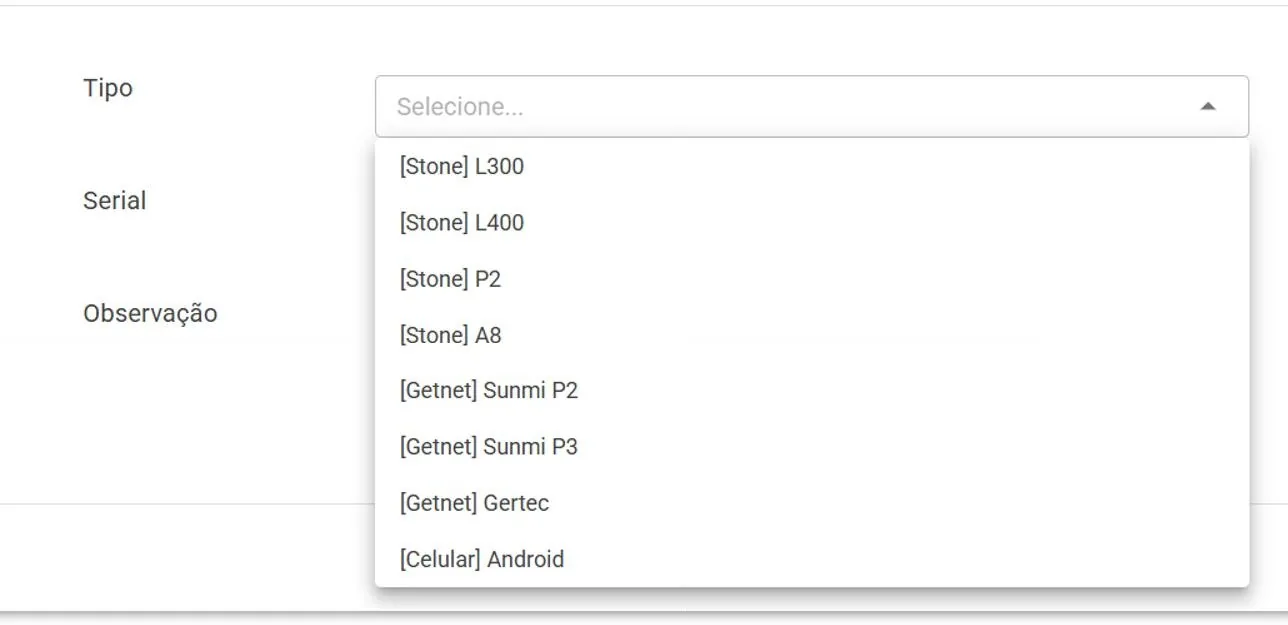Pick the only mobile phone device type
The width and height of the screenshot is (1288, 625).
812,559
